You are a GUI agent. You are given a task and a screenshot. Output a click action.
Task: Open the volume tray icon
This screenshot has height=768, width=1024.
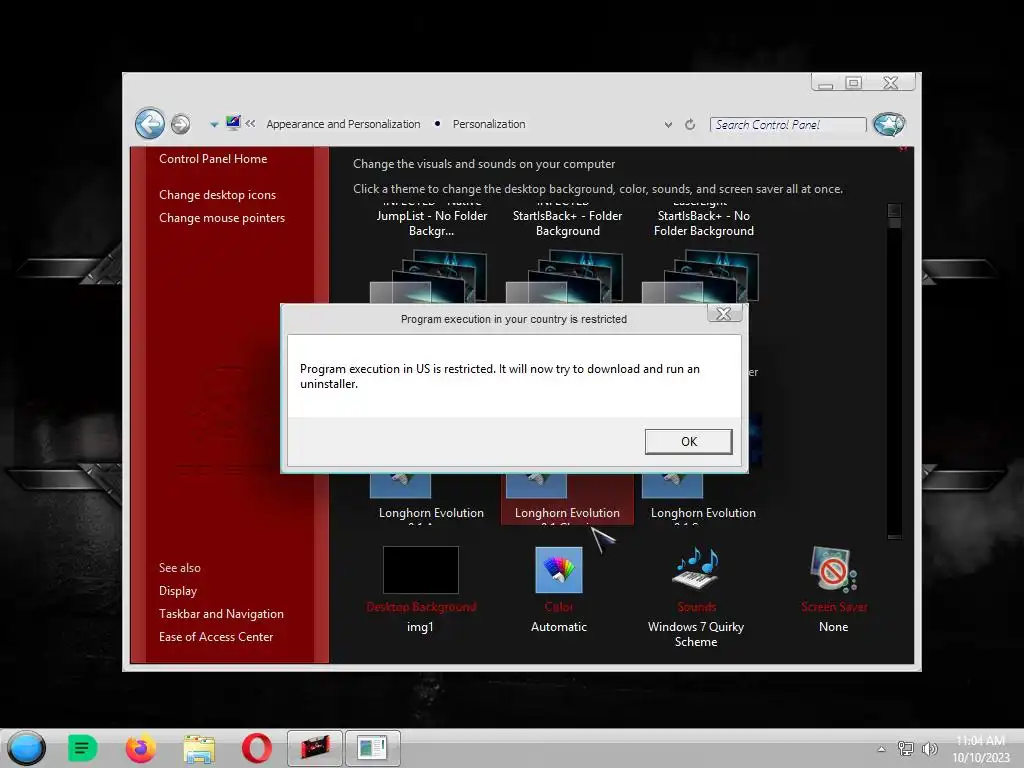(x=929, y=748)
